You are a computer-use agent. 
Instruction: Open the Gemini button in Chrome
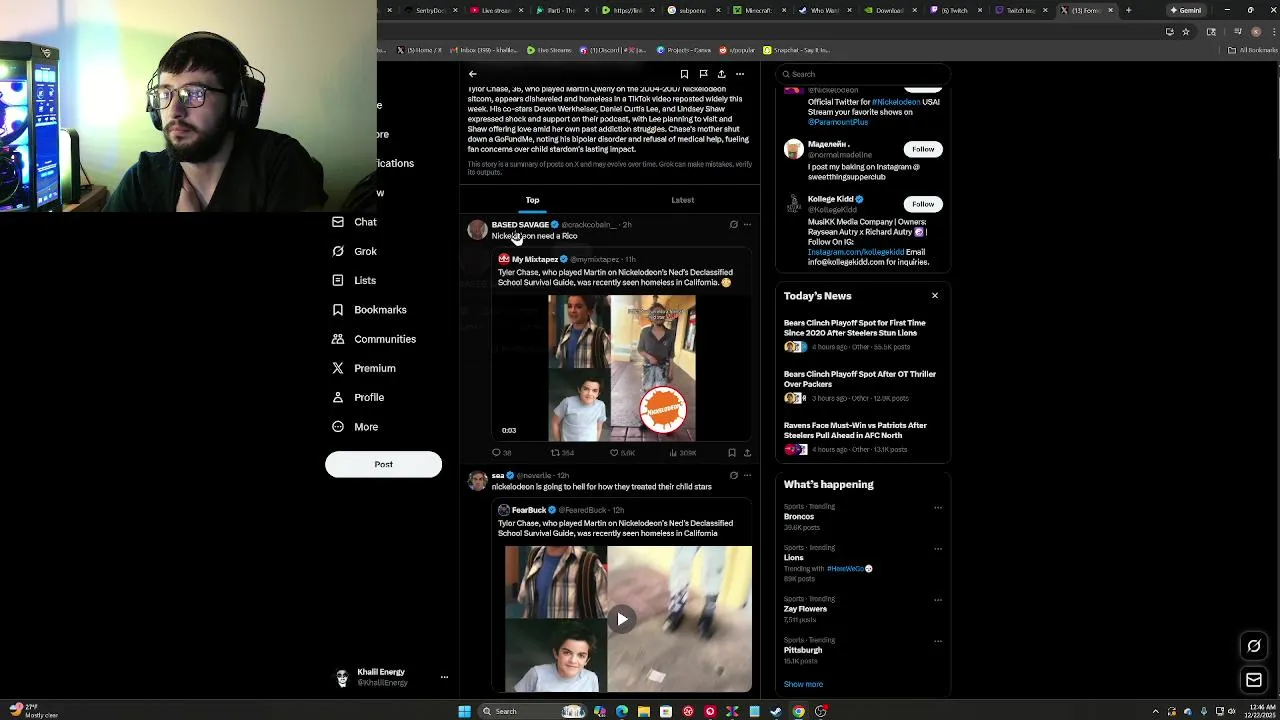(x=1186, y=10)
